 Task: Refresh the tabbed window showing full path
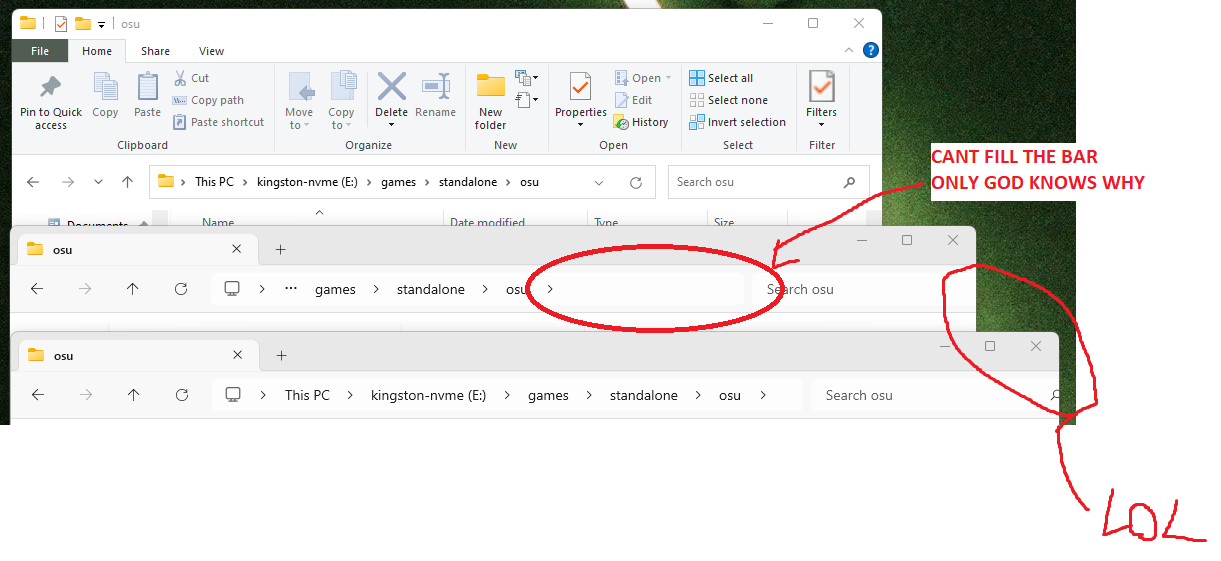tap(181, 395)
